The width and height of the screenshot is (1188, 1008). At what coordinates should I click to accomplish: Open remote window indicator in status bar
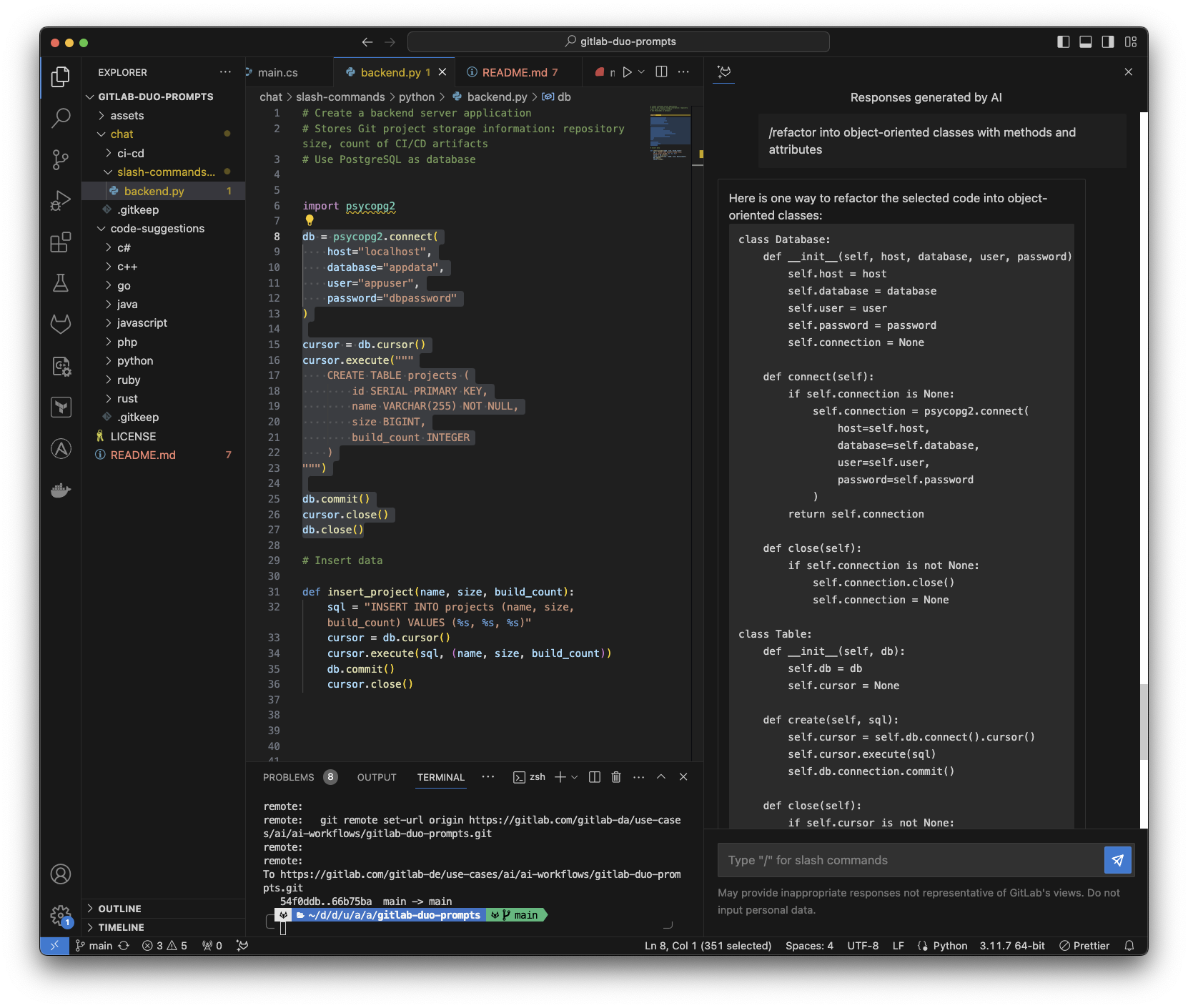point(54,945)
